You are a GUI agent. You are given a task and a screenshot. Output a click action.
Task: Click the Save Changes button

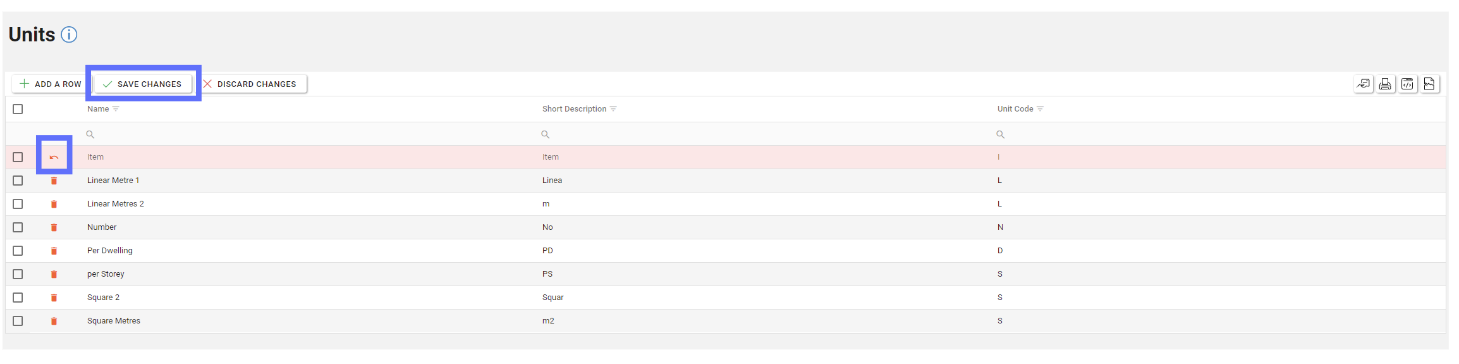pos(142,84)
